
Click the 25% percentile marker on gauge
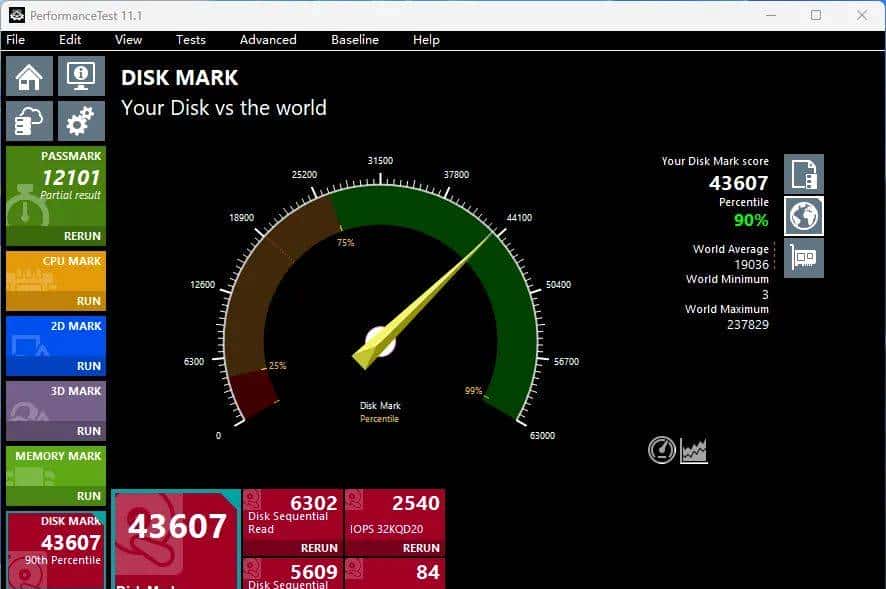point(277,366)
